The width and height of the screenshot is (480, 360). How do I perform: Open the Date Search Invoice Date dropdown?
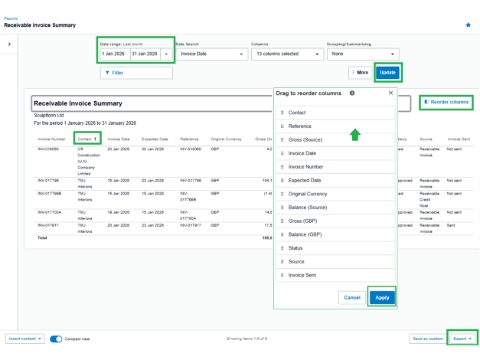pos(212,54)
